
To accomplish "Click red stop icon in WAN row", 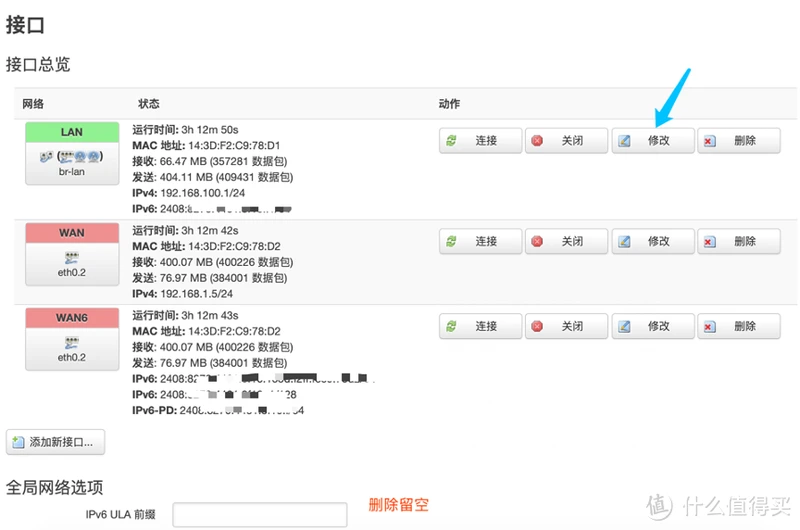I will click(x=537, y=241).
